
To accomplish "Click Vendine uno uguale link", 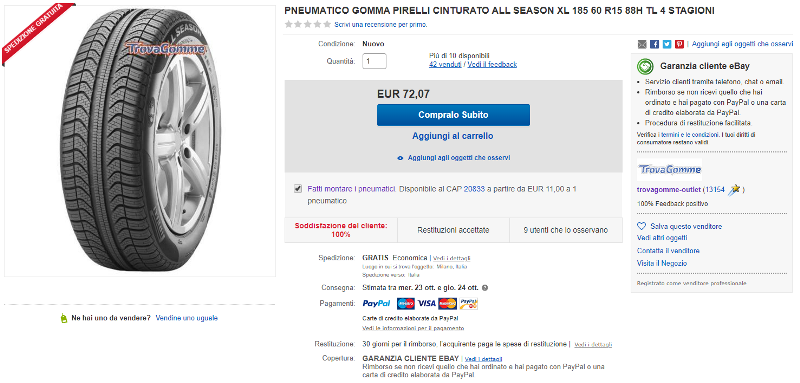I will click(187, 318).
